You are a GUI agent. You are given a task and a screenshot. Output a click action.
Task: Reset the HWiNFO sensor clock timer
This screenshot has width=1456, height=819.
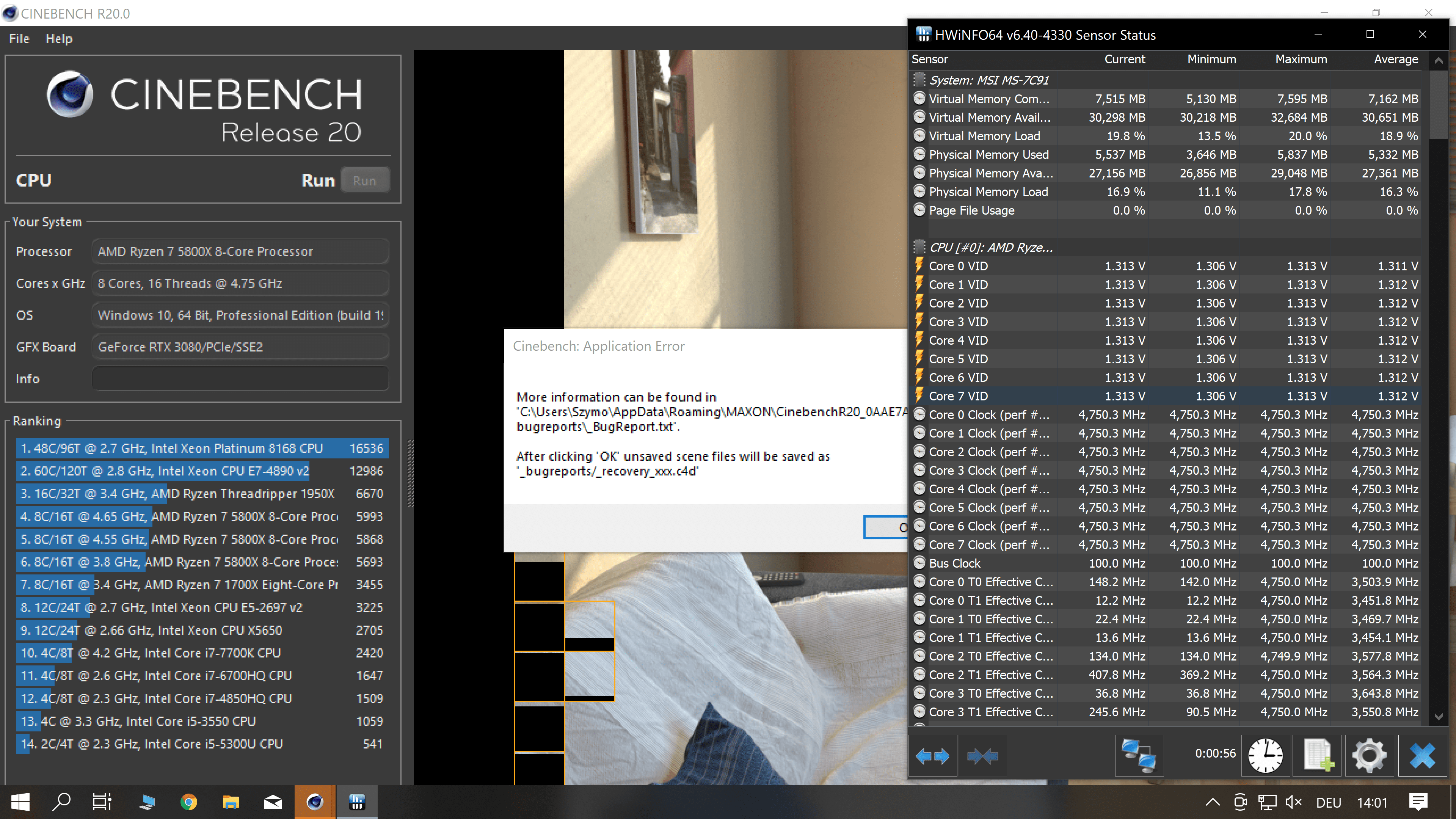[1265, 756]
